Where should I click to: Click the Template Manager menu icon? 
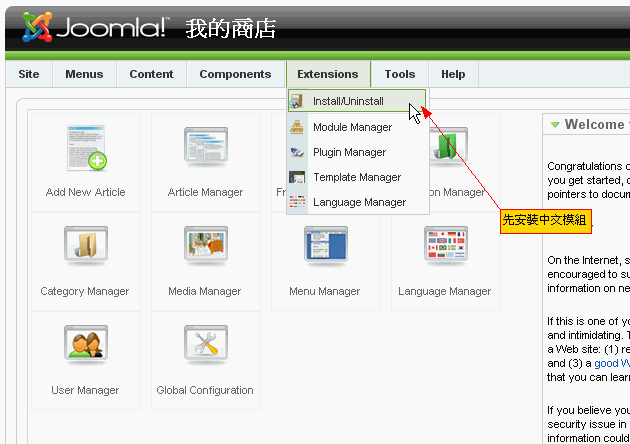coord(297,177)
